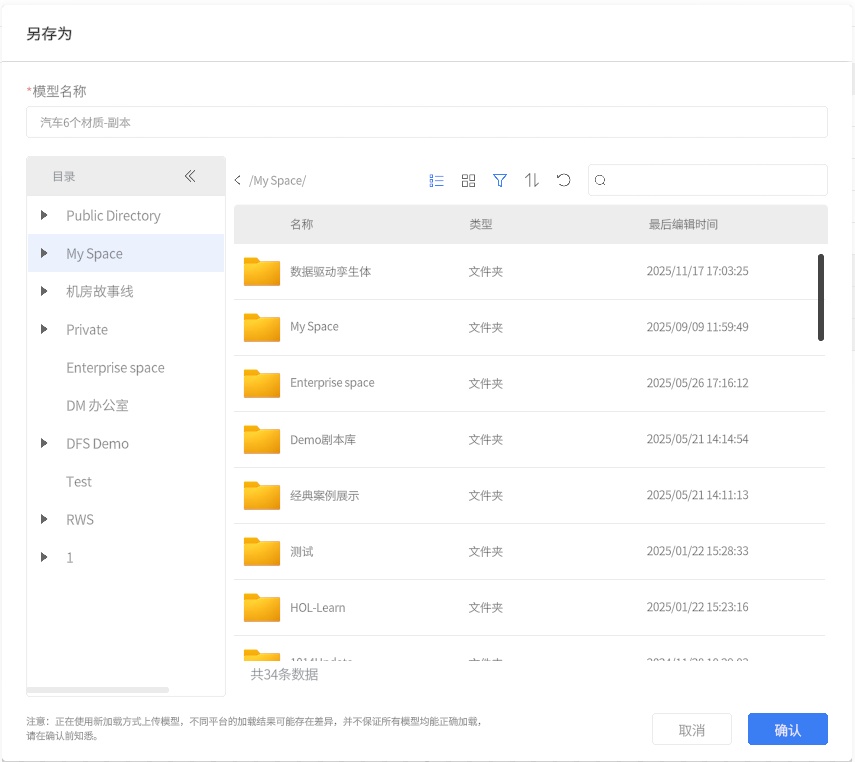Expand the RWS tree node
Viewport: 855px width, 762px height.
point(44,520)
